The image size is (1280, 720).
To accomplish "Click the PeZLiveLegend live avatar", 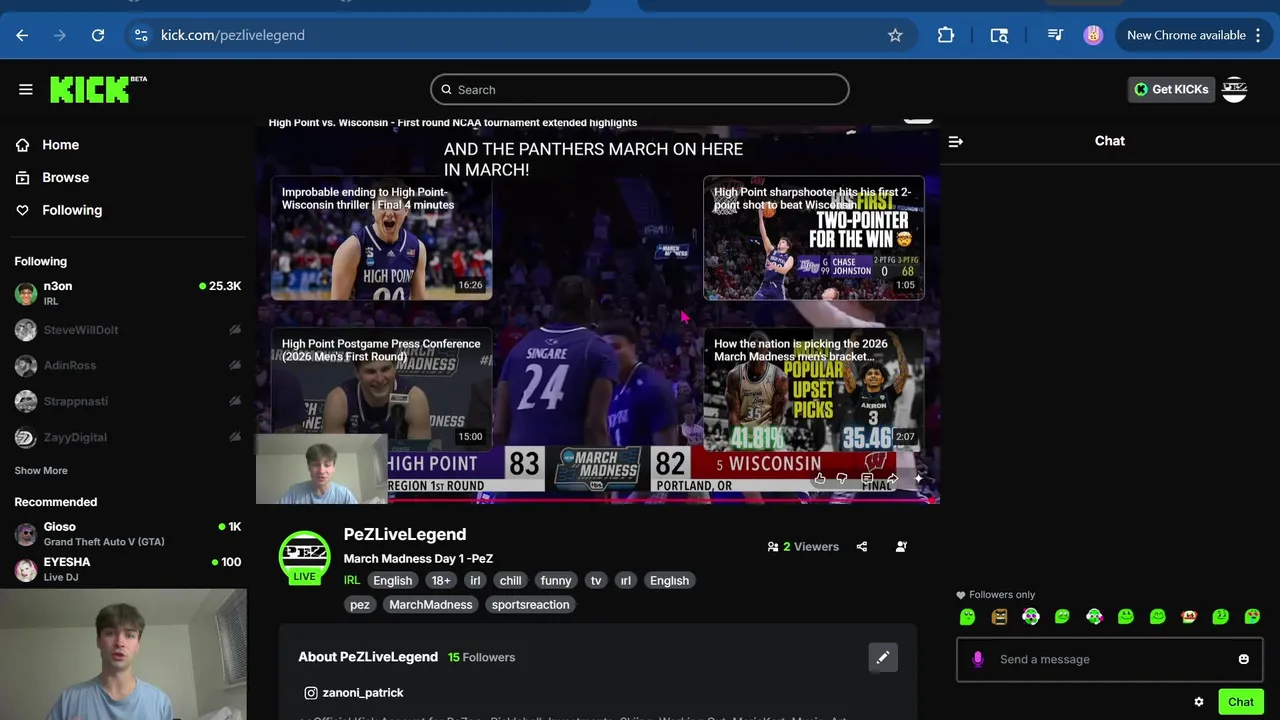I will [x=304, y=557].
